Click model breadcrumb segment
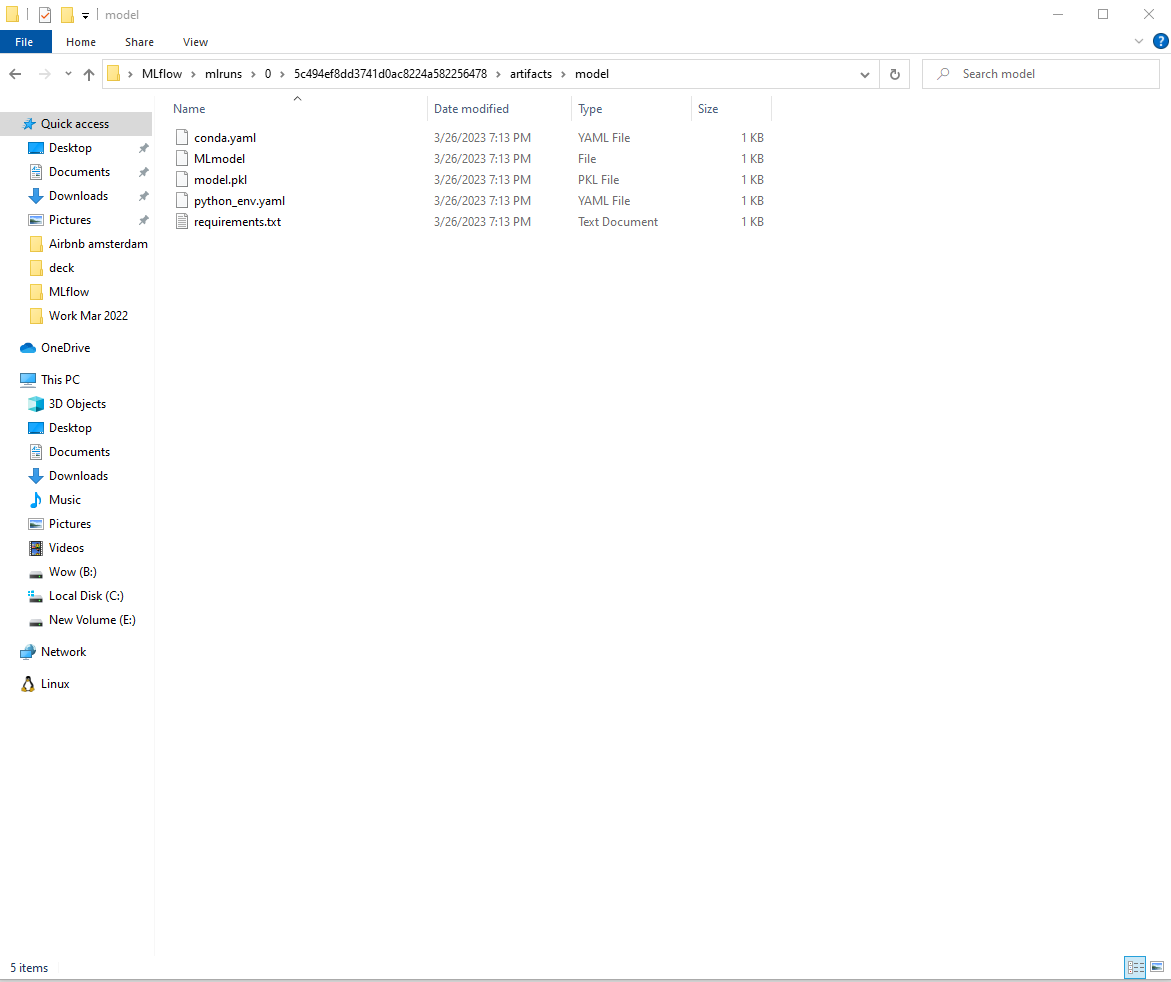 click(x=591, y=74)
